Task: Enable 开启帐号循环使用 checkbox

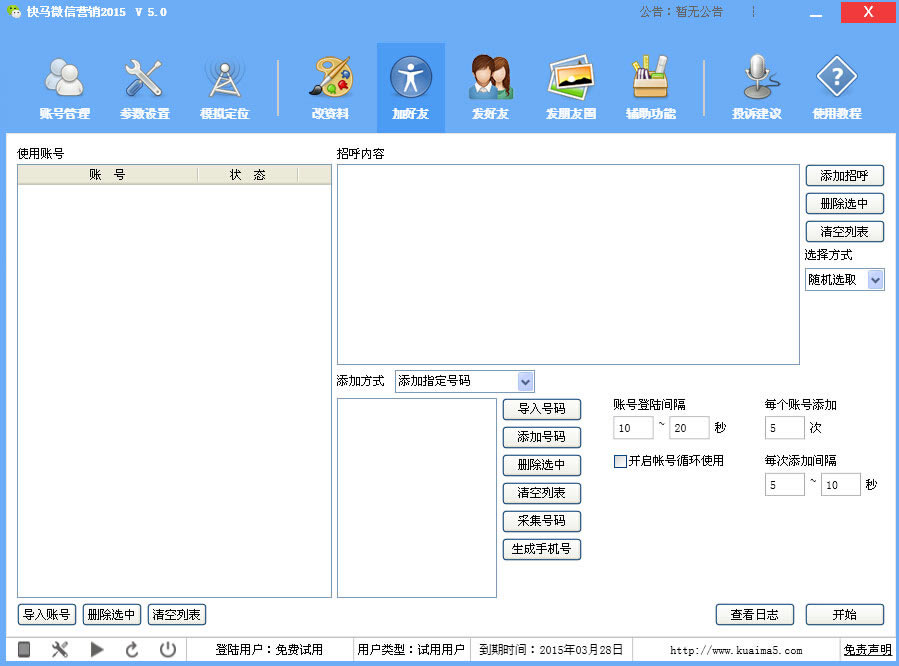Action: pyautogui.click(x=620, y=462)
